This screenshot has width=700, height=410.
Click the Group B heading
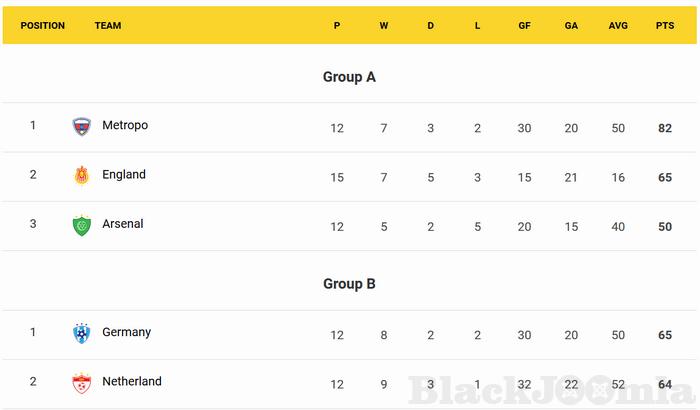[x=349, y=284]
